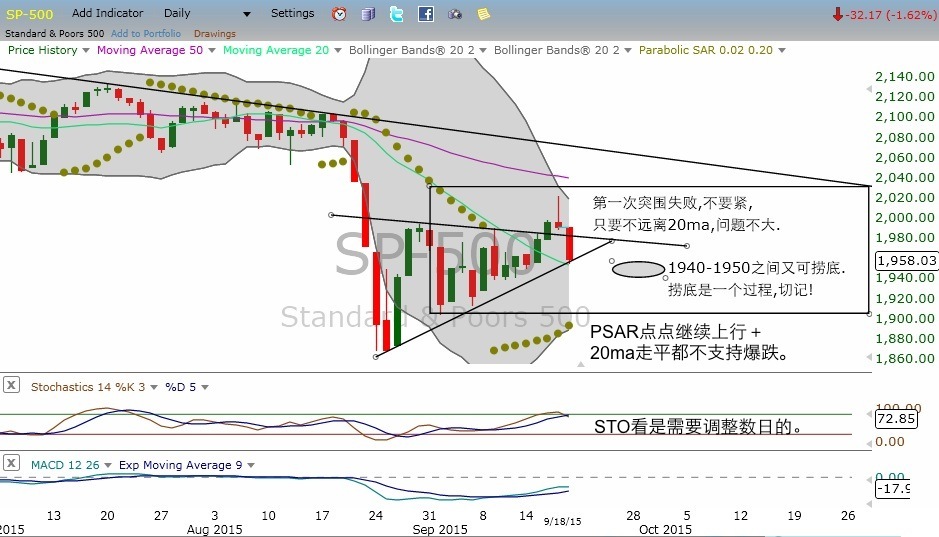939x537 pixels.
Task: Open the yellow sticky note icon
Action: tap(483, 13)
